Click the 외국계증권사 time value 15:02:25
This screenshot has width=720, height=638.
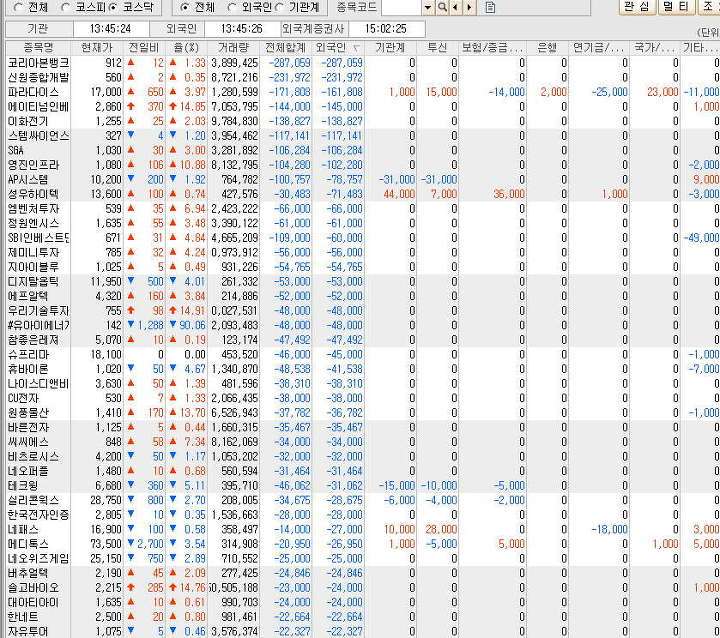[x=386, y=29]
